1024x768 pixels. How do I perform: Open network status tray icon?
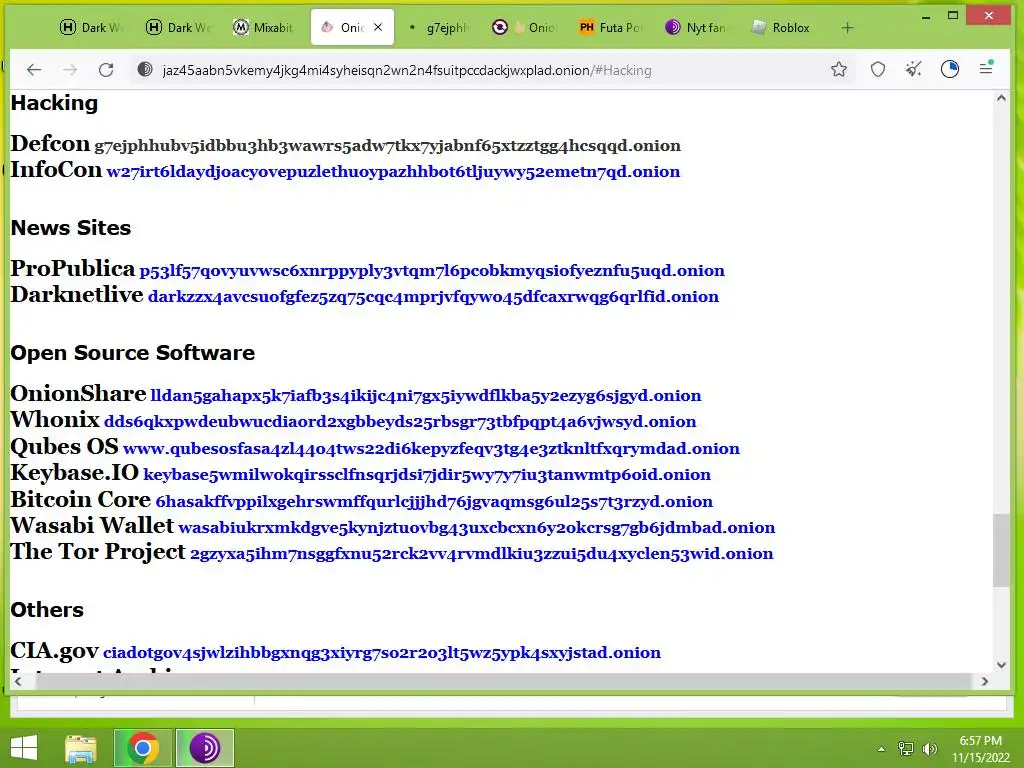tap(906, 748)
